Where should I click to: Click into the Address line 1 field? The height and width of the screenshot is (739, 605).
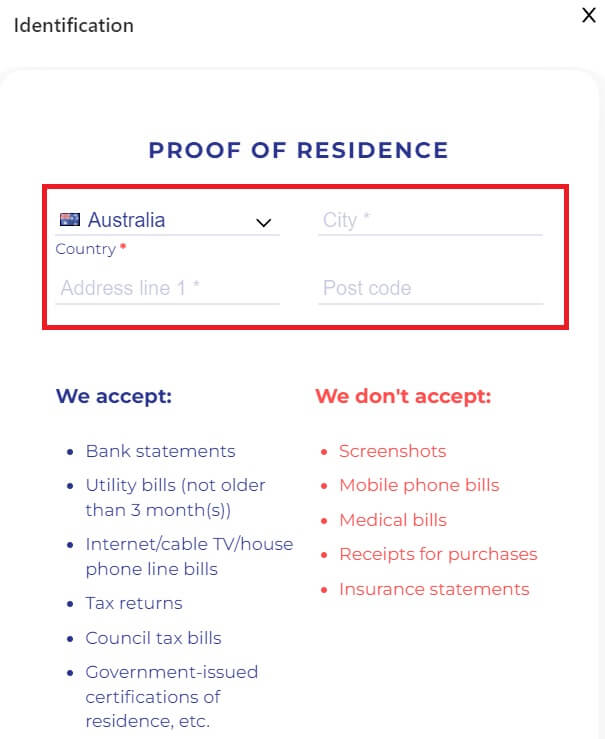(x=167, y=288)
